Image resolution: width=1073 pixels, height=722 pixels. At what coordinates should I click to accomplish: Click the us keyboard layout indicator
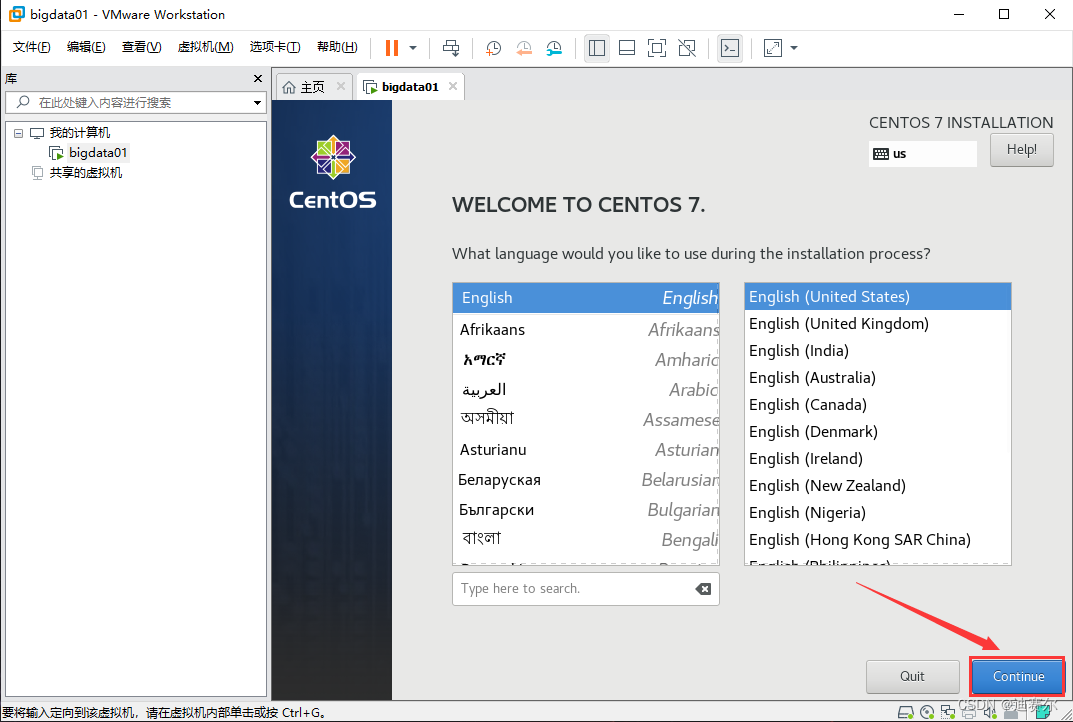point(922,154)
